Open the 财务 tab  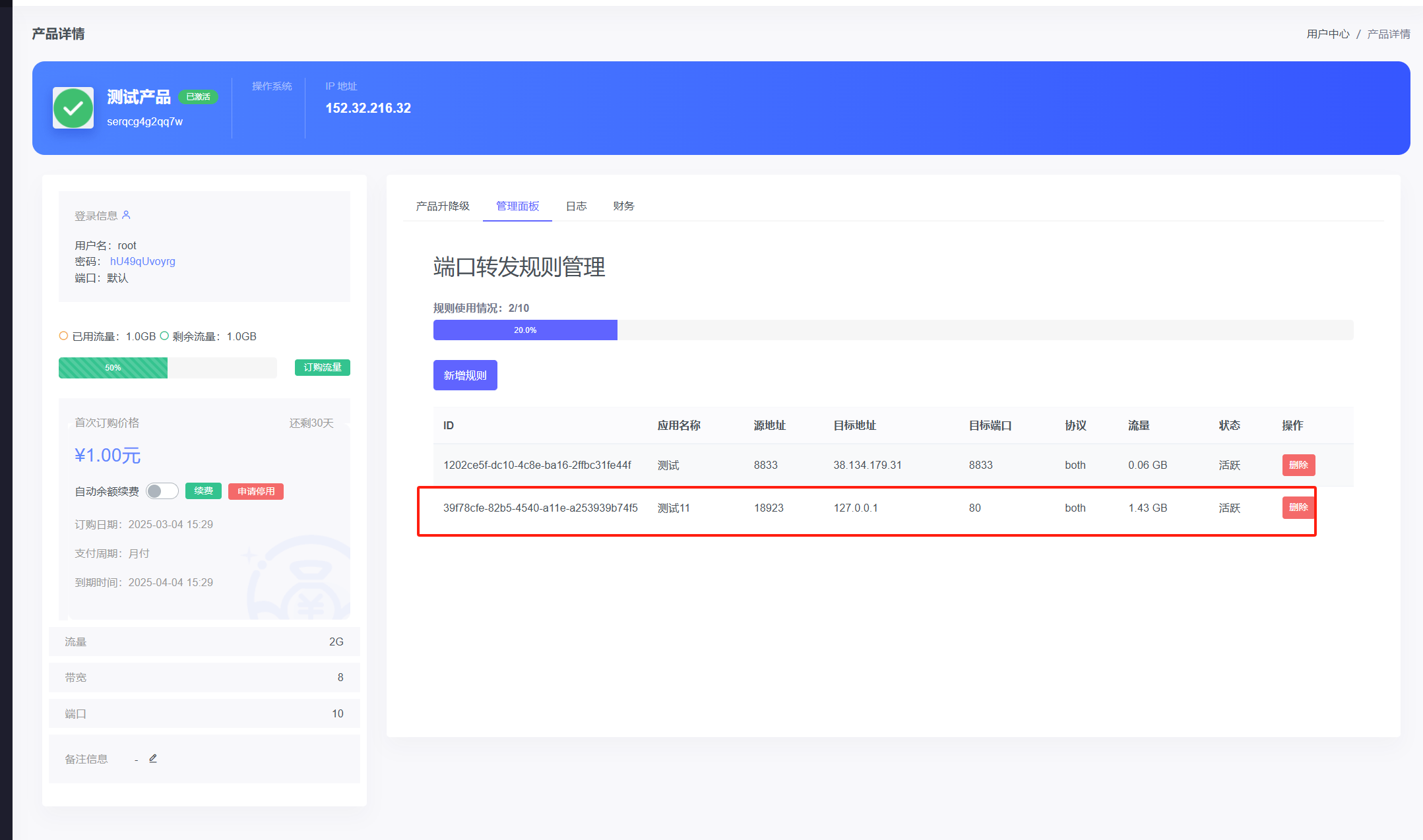(x=623, y=206)
